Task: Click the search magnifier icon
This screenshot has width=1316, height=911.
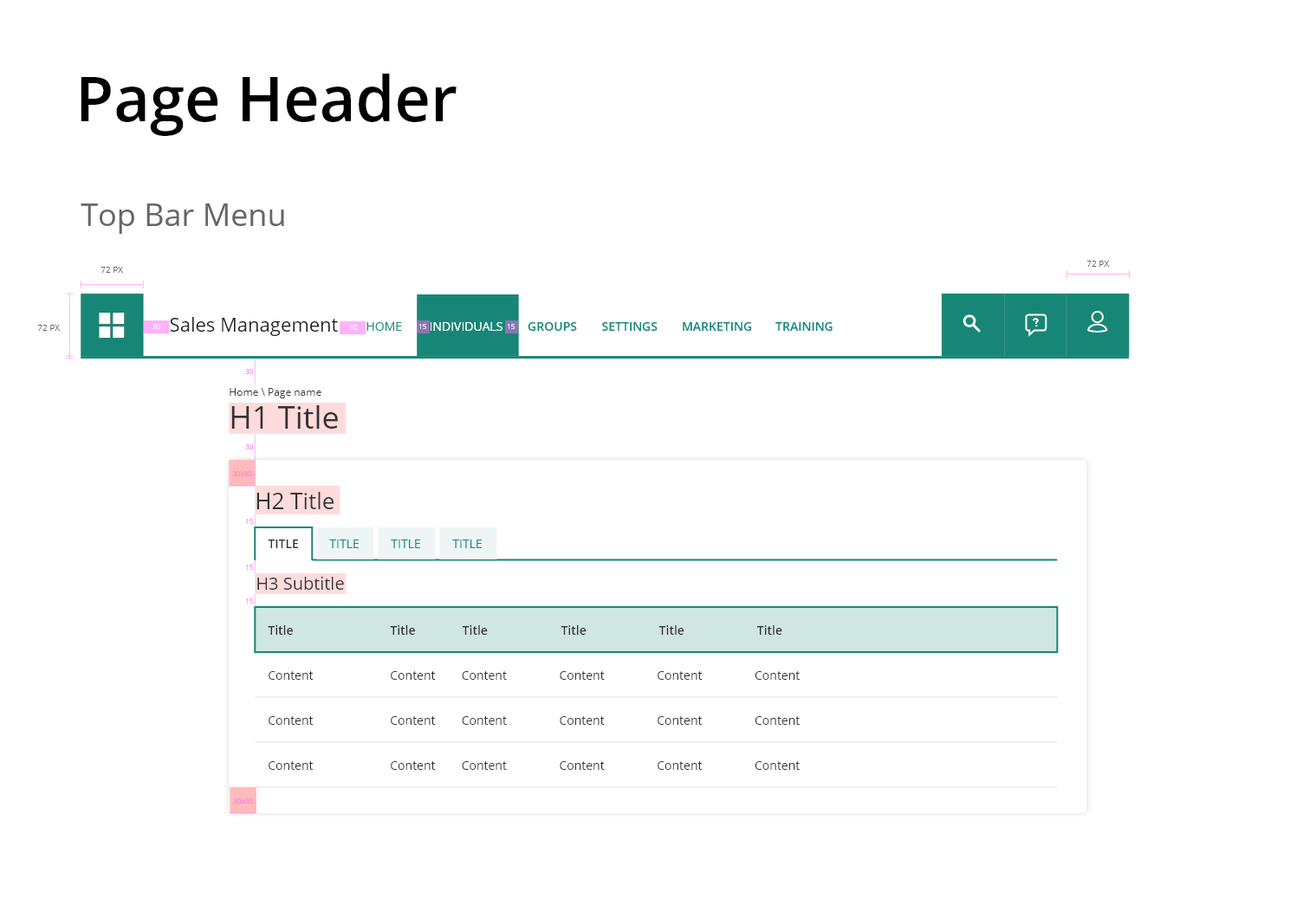Action: [972, 324]
